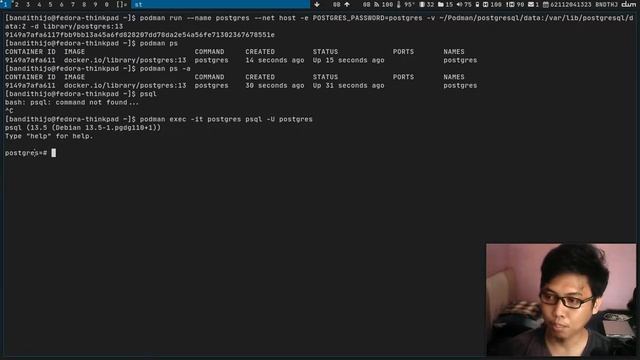The width and height of the screenshot is (640, 360).
Task: Click the '30 seconds ago' created cell
Action: pyautogui.click(x=275, y=85)
